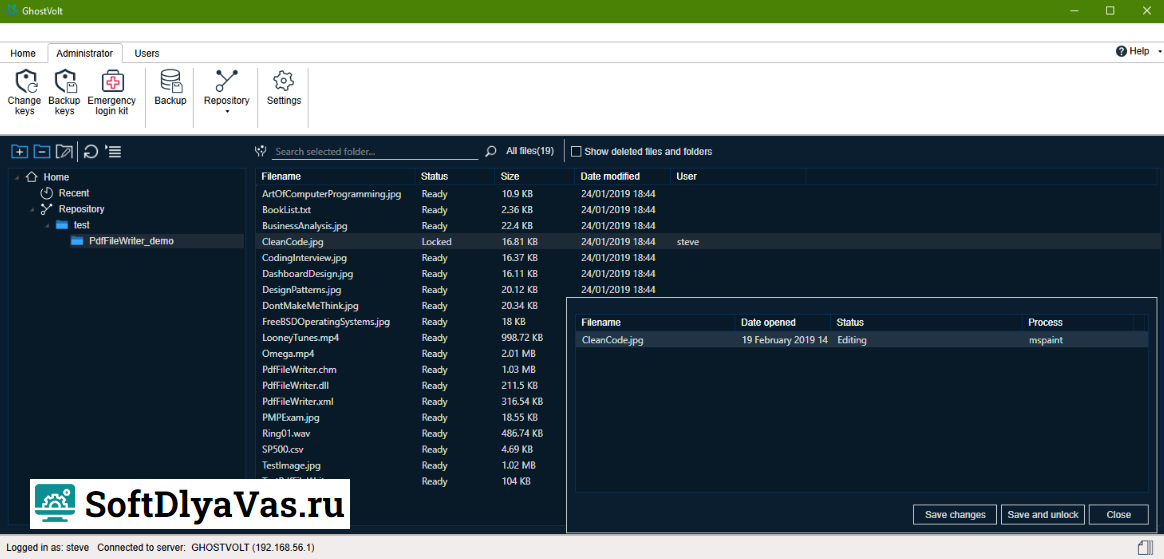This screenshot has width=1164, height=559.
Task: Select DesignPatterns.jpg
Action: (301, 290)
